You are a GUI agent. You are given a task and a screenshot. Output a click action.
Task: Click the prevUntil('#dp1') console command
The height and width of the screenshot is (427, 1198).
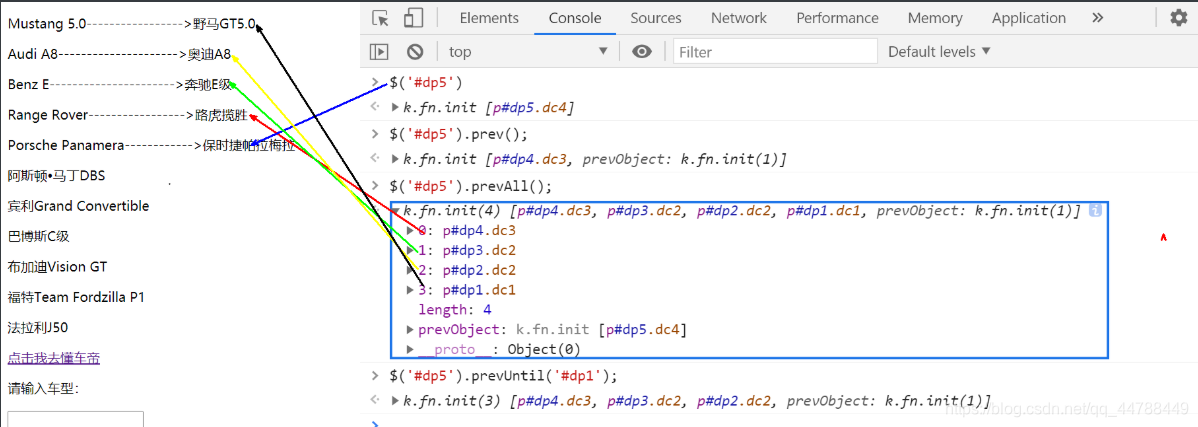coord(503,376)
